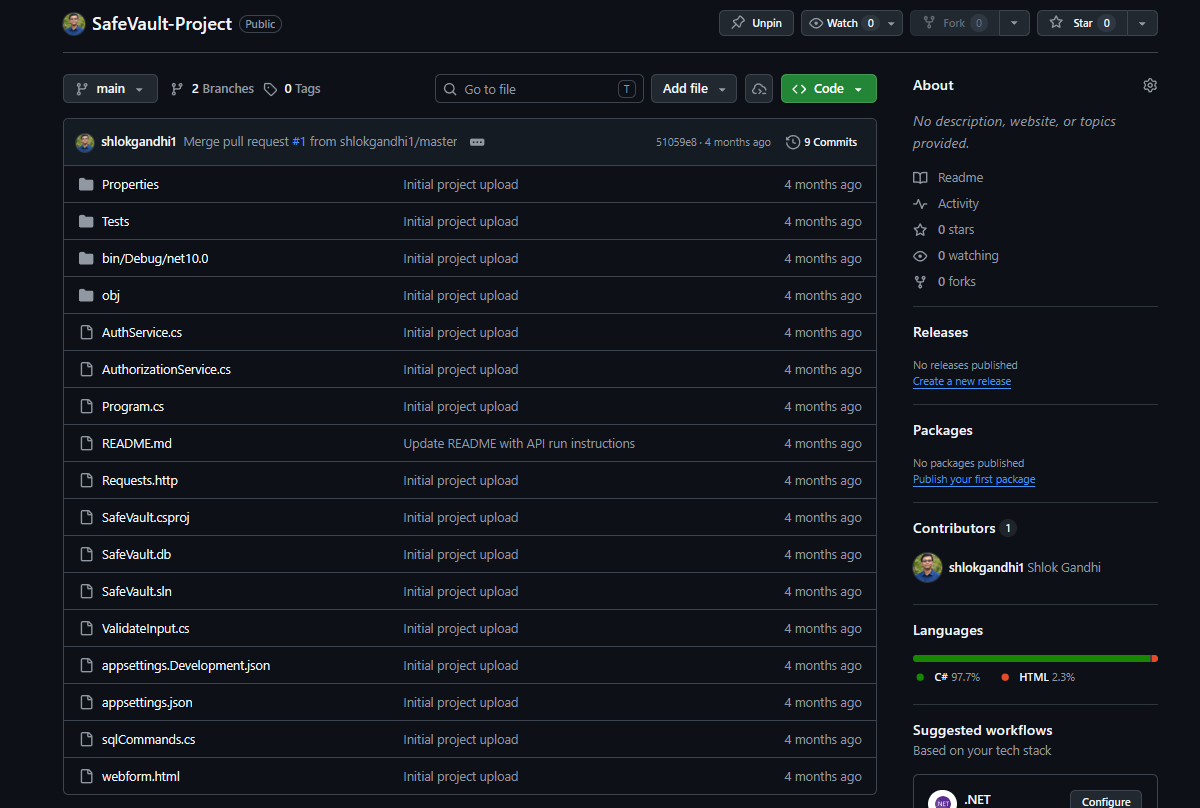Screen dimensions: 1200x808
Task: Configure the .NET workflow
Action: pyautogui.click(x=1106, y=802)
